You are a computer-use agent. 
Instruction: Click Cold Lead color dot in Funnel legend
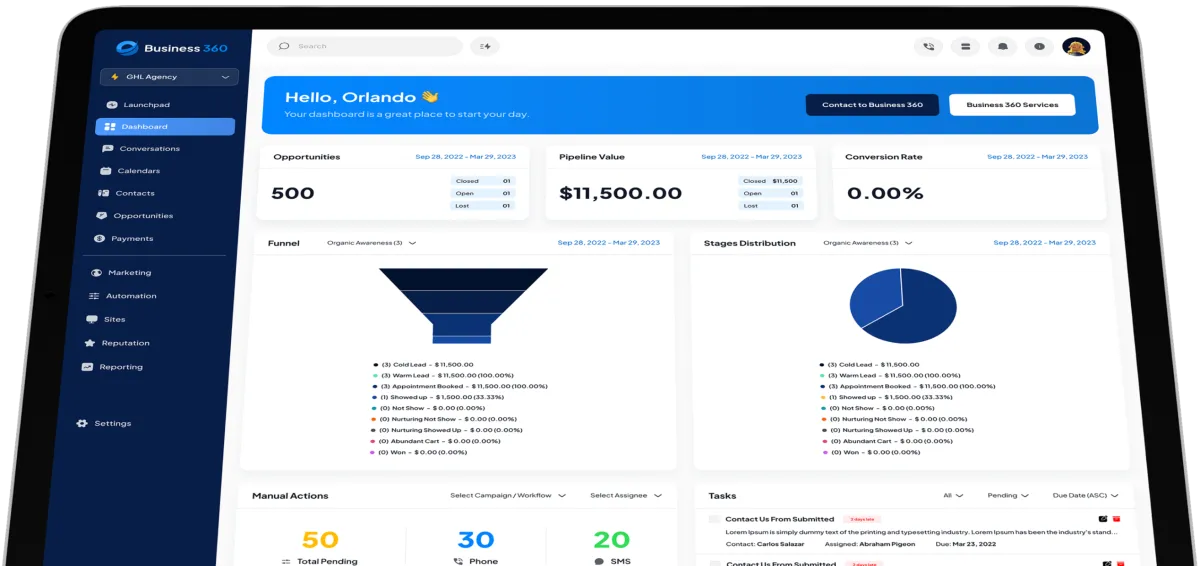375,365
